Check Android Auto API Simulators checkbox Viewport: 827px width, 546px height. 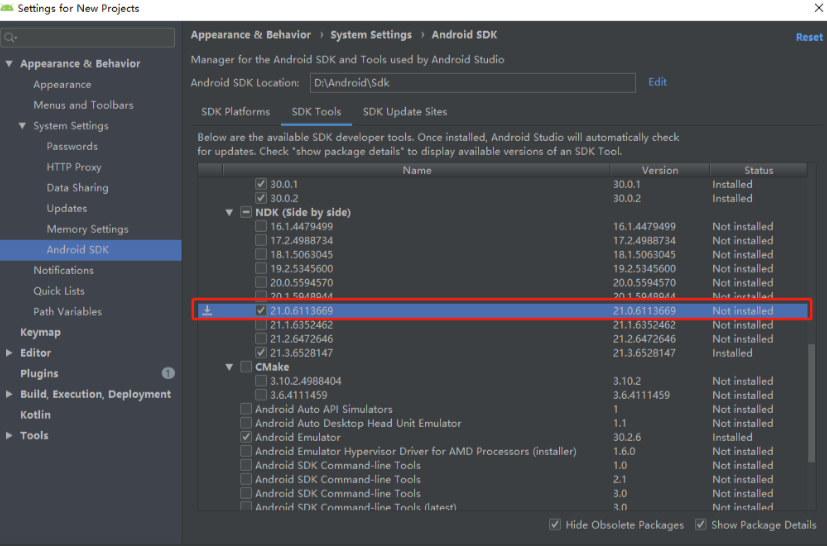[x=246, y=409]
